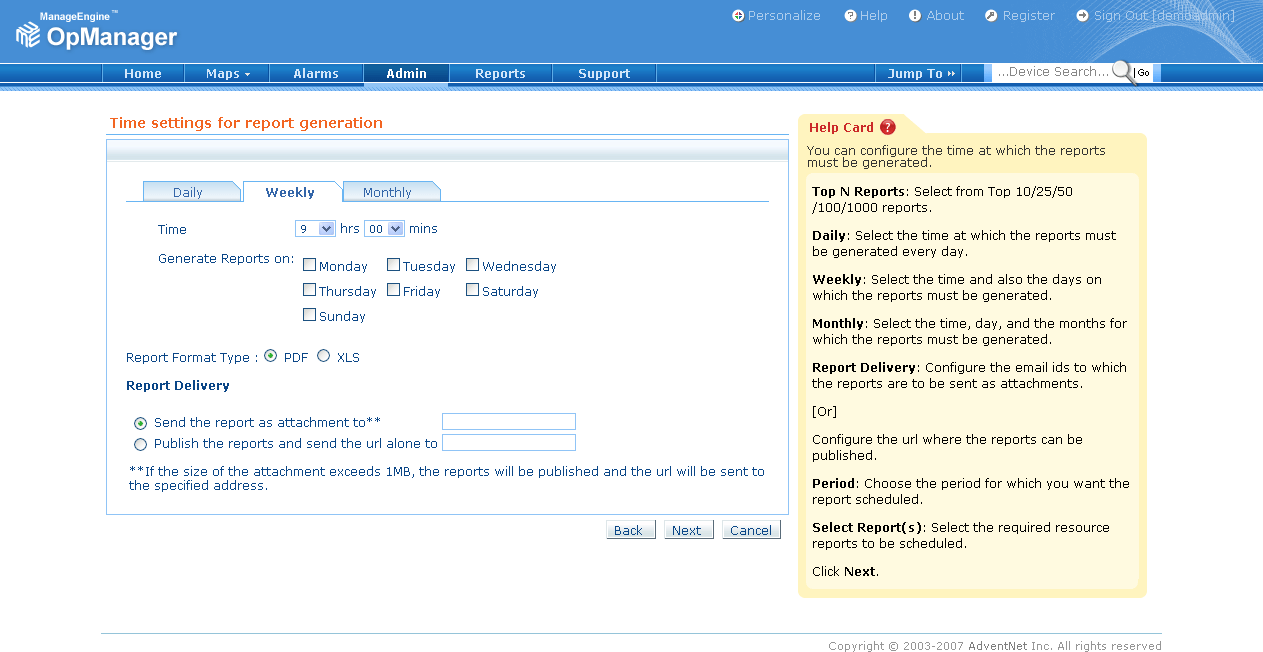Select the XLS report format radio

click(x=323, y=356)
